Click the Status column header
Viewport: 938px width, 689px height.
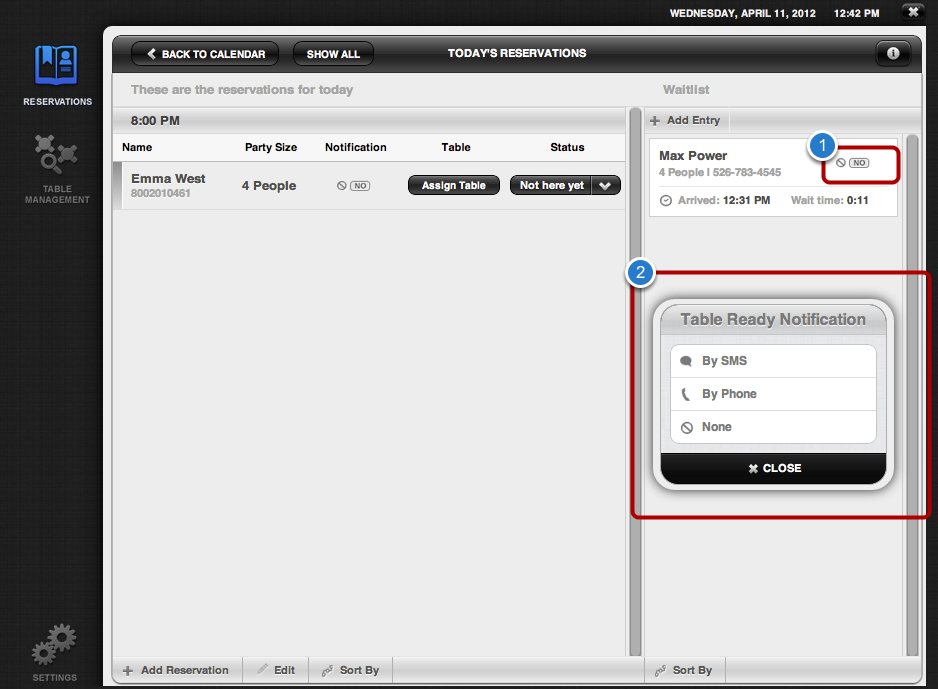[567, 147]
